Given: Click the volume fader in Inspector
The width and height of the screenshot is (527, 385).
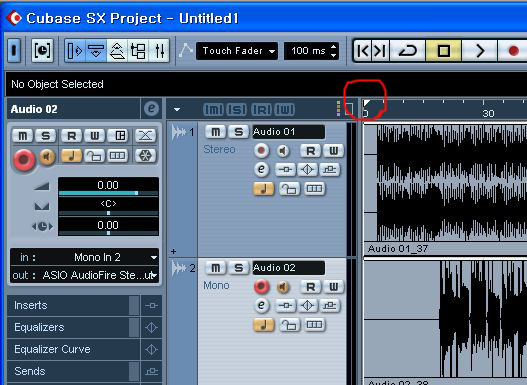Looking at the screenshot, I should (x=108, y=193).
